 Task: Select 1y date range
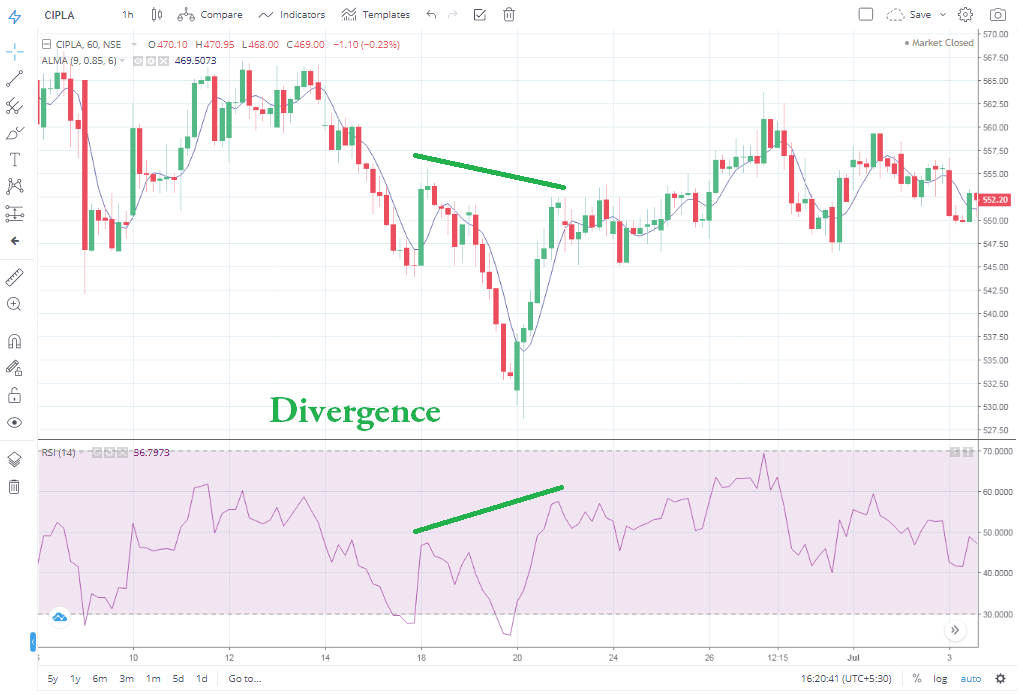point(76,679)
